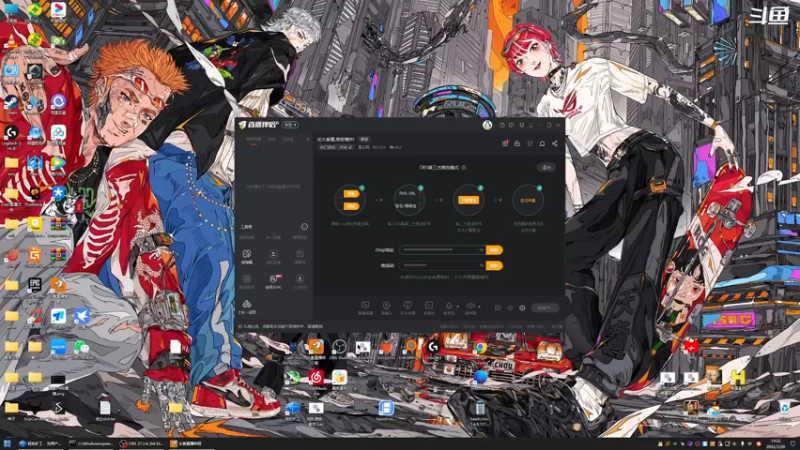Click the gift icon with red dot
The width and height of the screenshot is (800, 450).
click(x=505, y=143)
